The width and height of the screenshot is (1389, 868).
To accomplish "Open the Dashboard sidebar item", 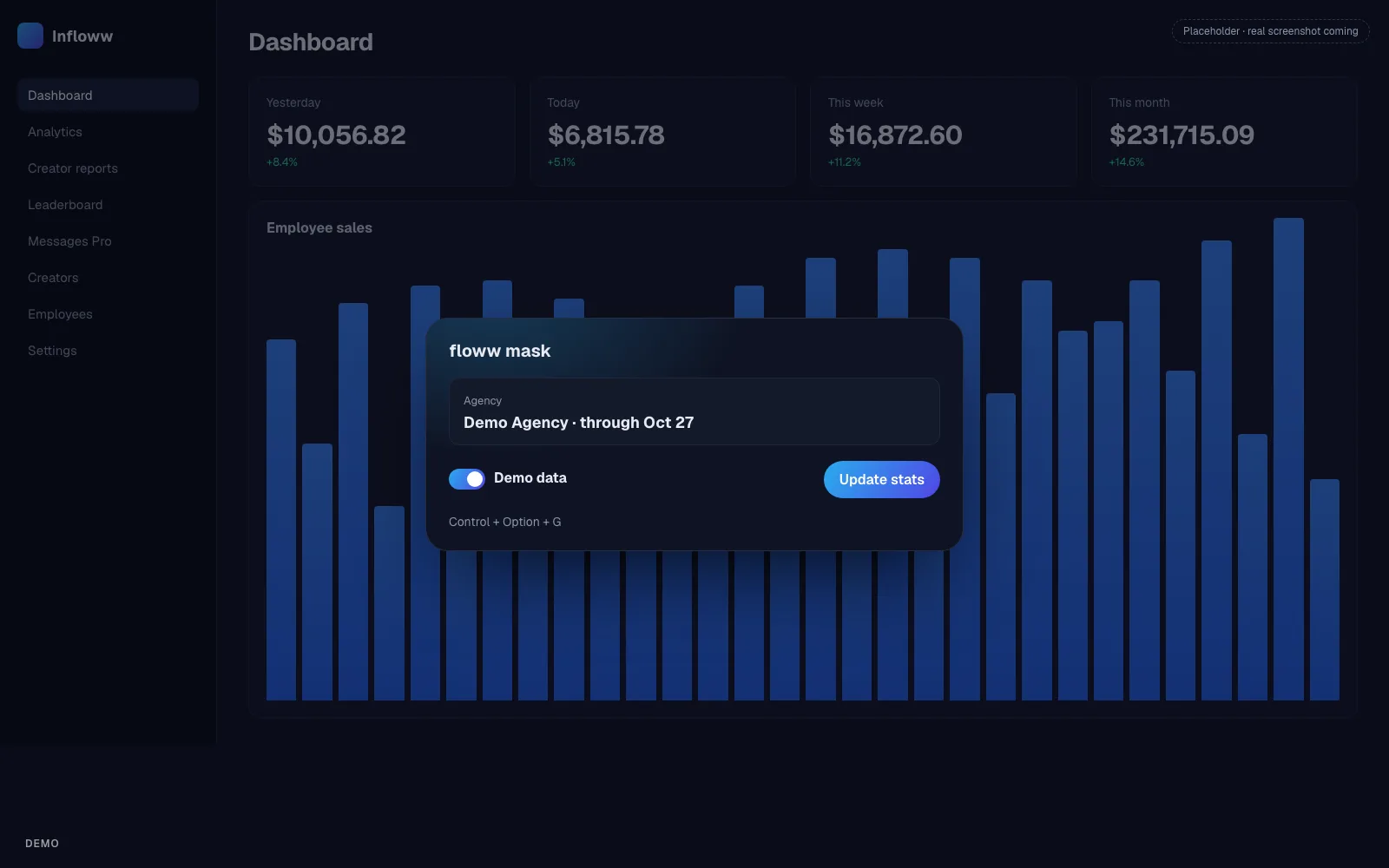I will pyautogui.click(x=108, y=95).
